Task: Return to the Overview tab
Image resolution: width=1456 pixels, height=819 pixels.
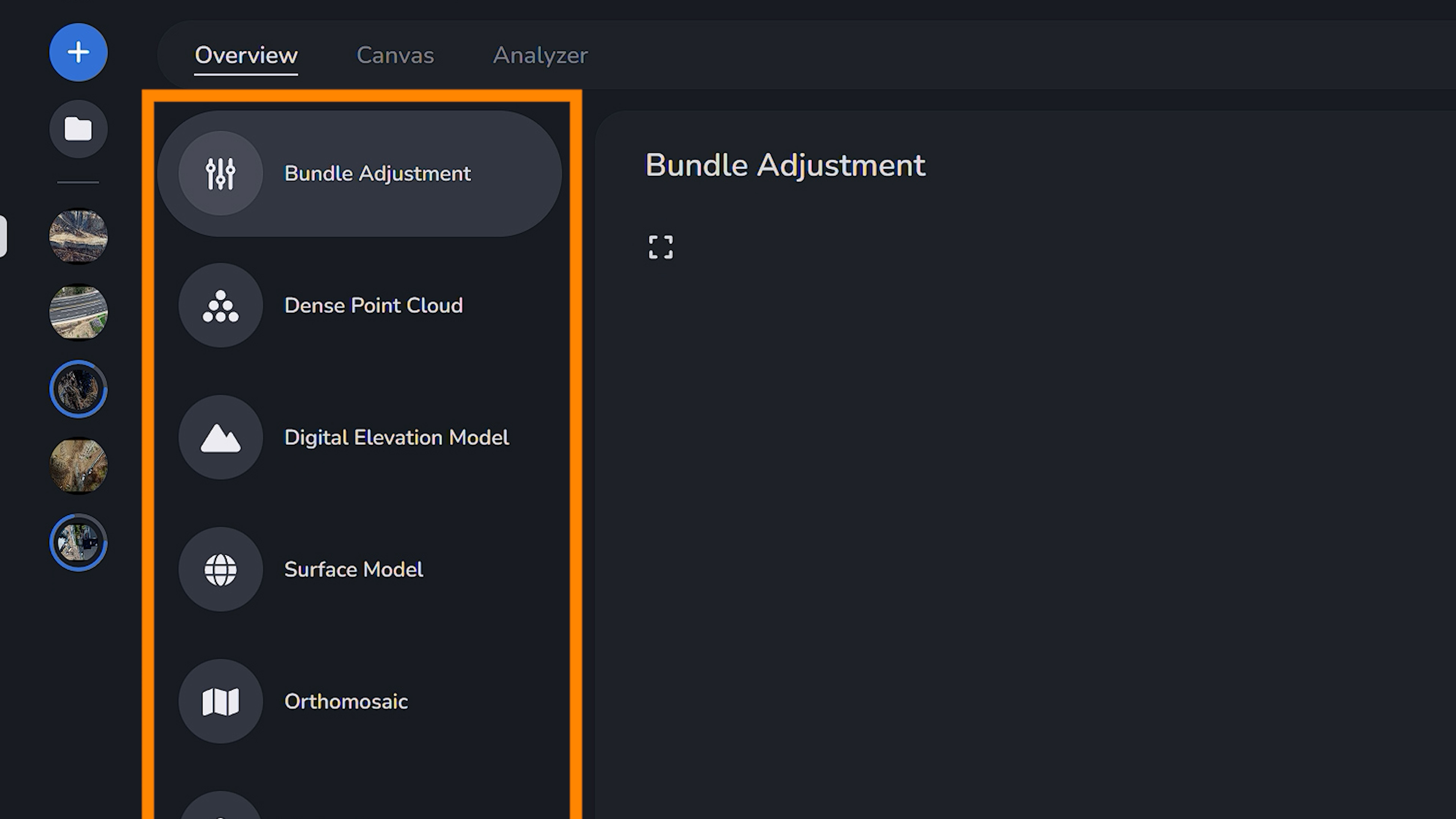Action: click(246, 55)
